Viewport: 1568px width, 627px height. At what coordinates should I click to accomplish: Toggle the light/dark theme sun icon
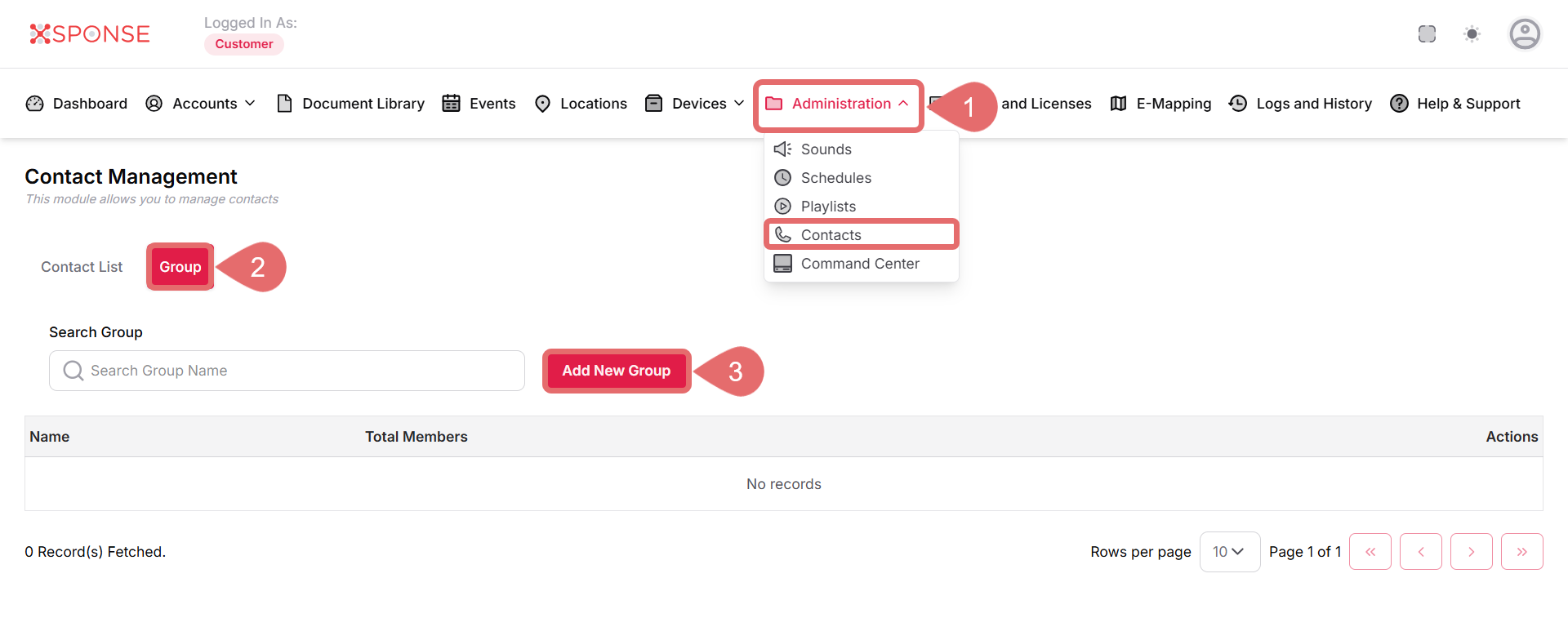click(x=1472, y=34)
